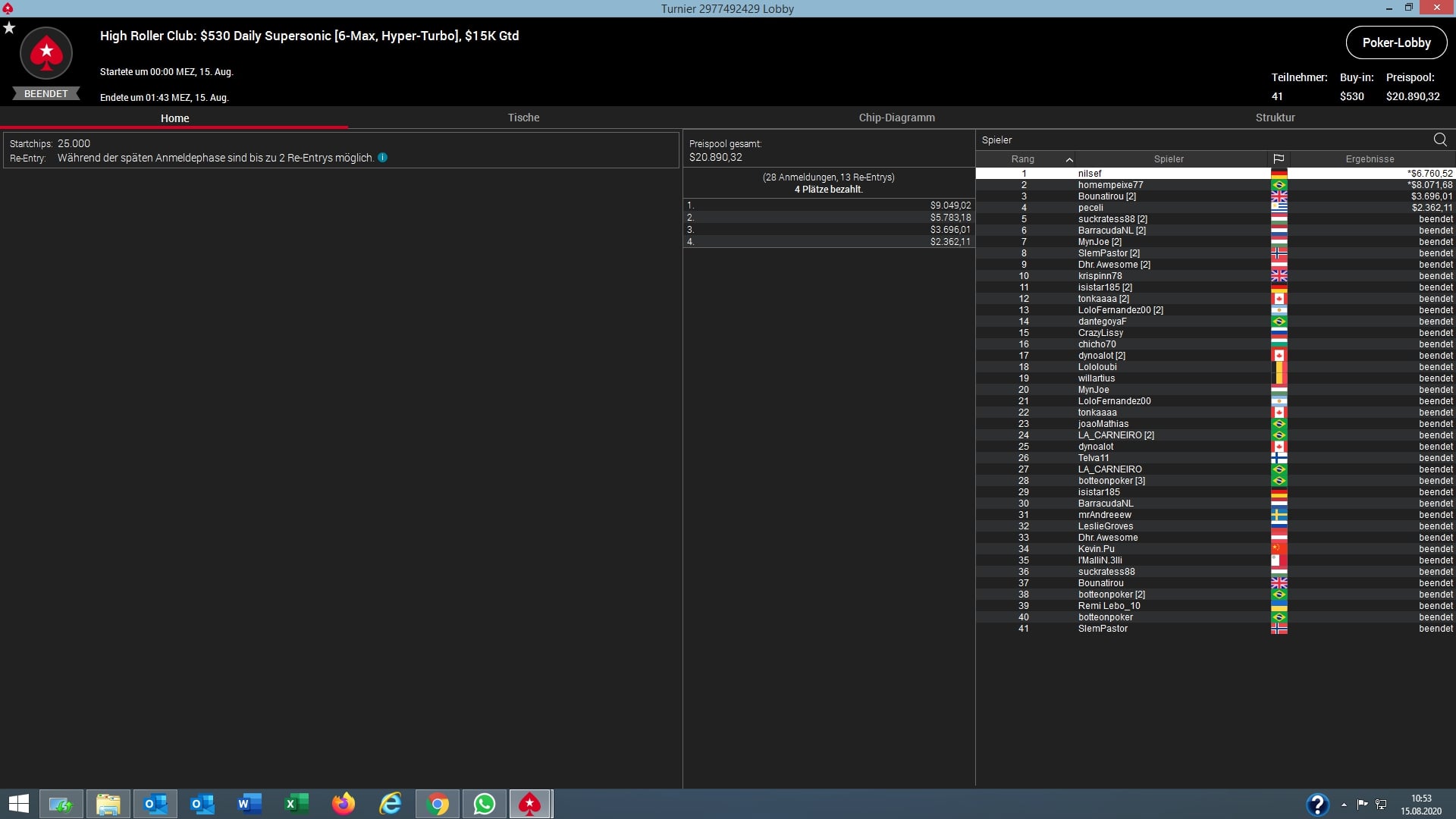This screenshot has height=819, width=1456.
Task: Click the Re-Entry info icon
Action: 382,158
